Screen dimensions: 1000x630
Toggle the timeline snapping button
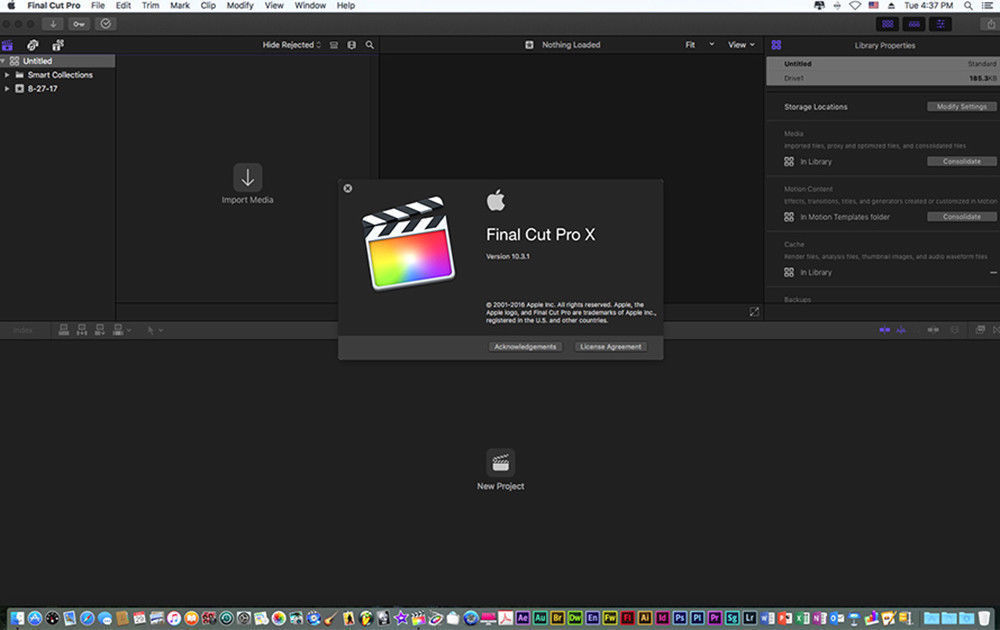click(933, 330)
